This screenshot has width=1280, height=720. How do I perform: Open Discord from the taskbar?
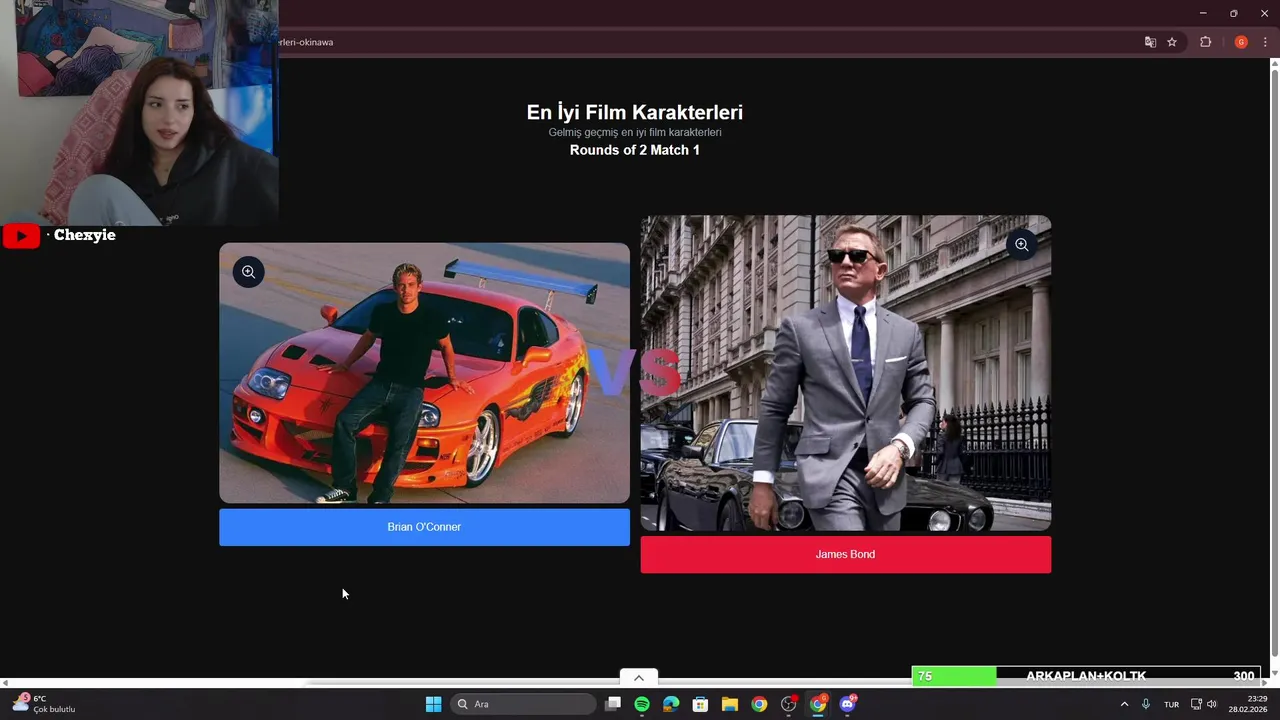tap(848, 704)
